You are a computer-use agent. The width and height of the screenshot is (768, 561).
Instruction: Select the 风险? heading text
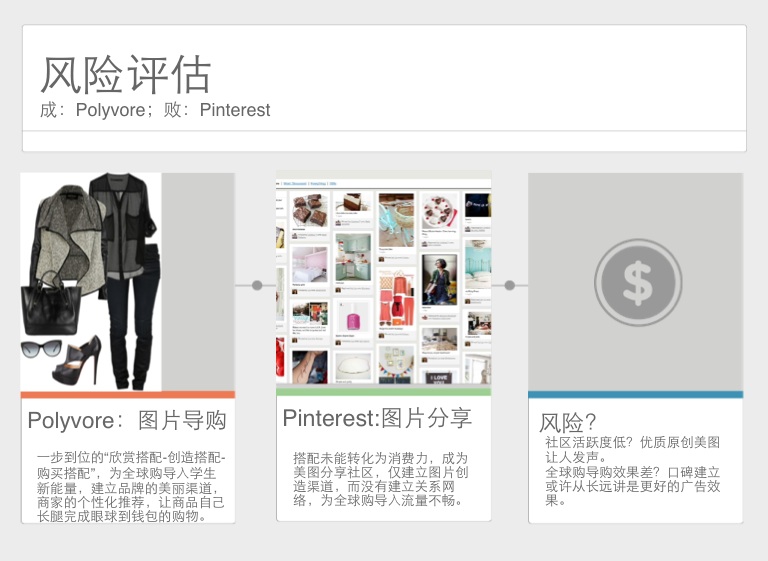pos(568,422)
